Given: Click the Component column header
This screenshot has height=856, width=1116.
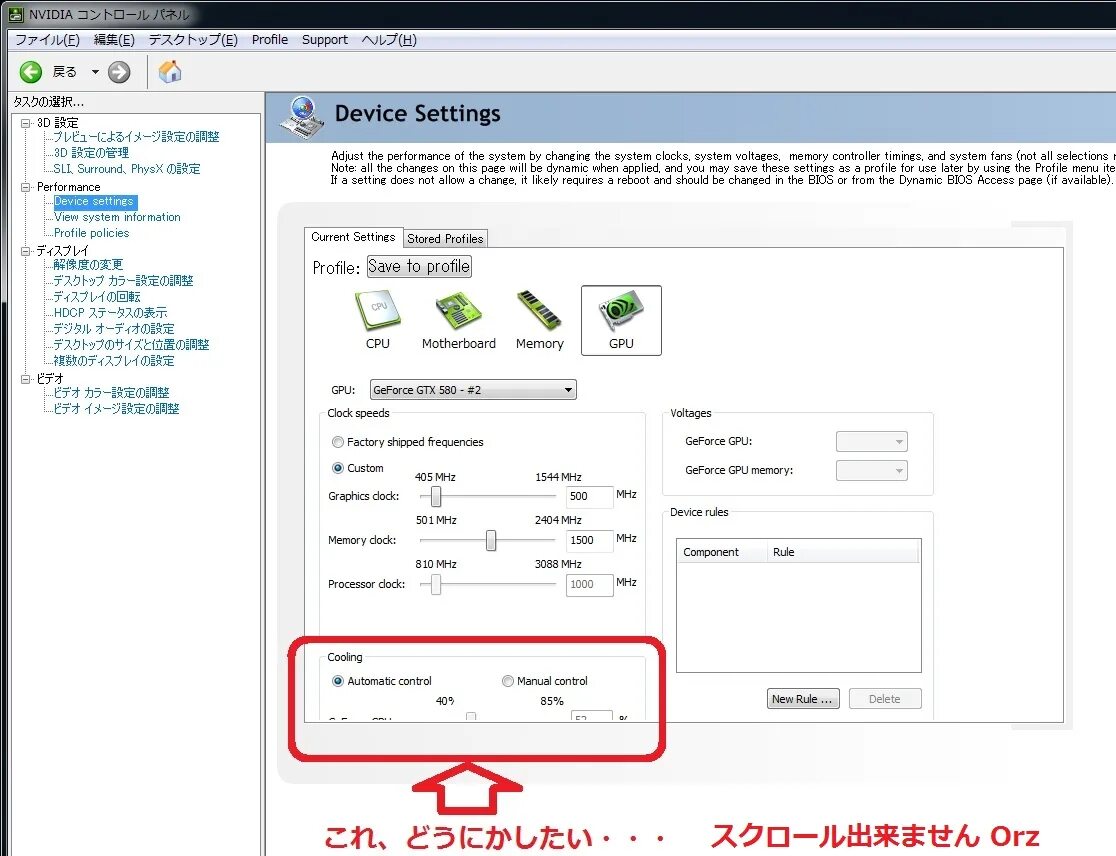Looking at the screenshot, I should coord(722,552).
